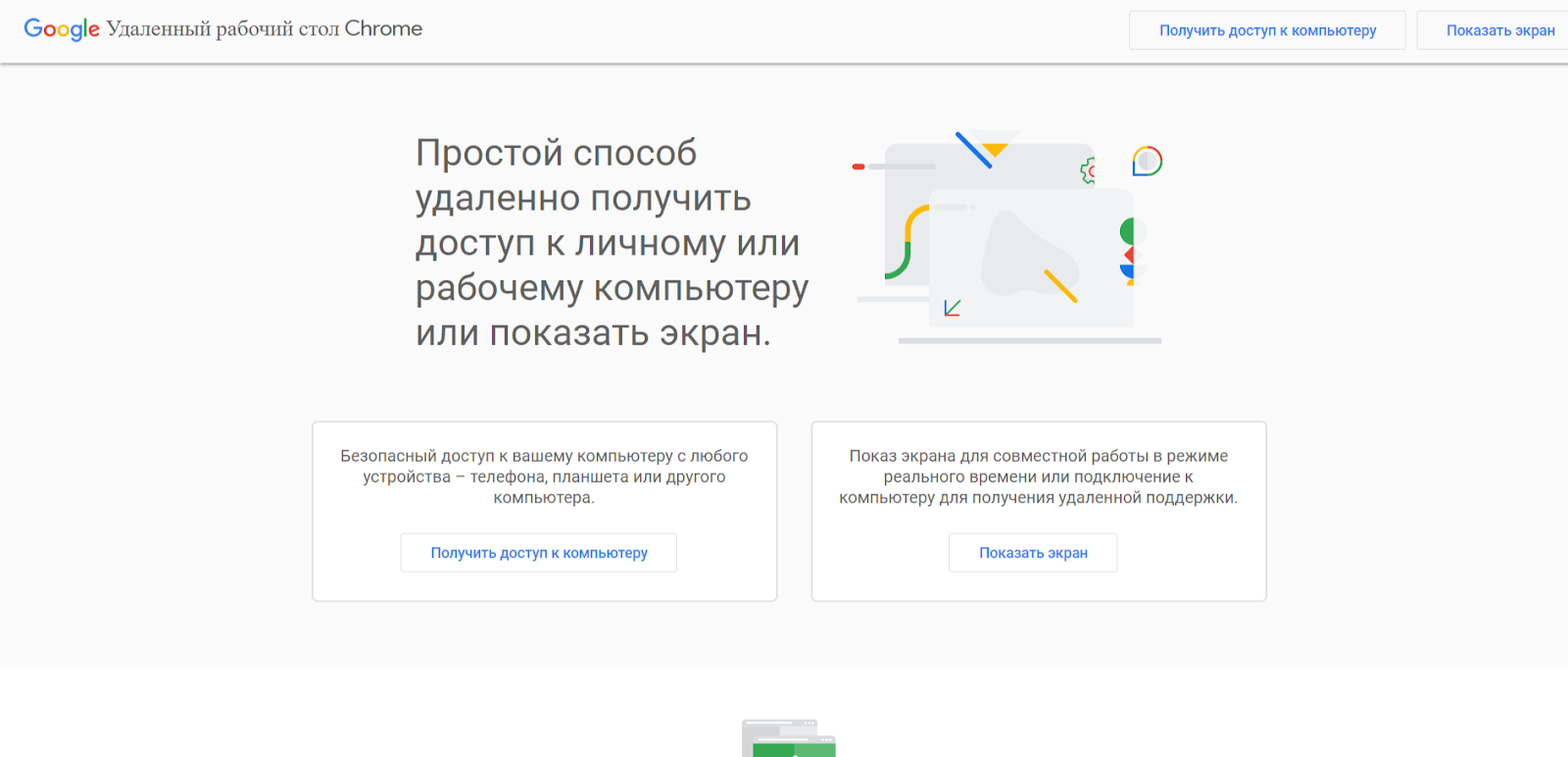
Task: Click the 'Удаленный рабочий стол Chrome' header title
Action: (x=265, y=29)
